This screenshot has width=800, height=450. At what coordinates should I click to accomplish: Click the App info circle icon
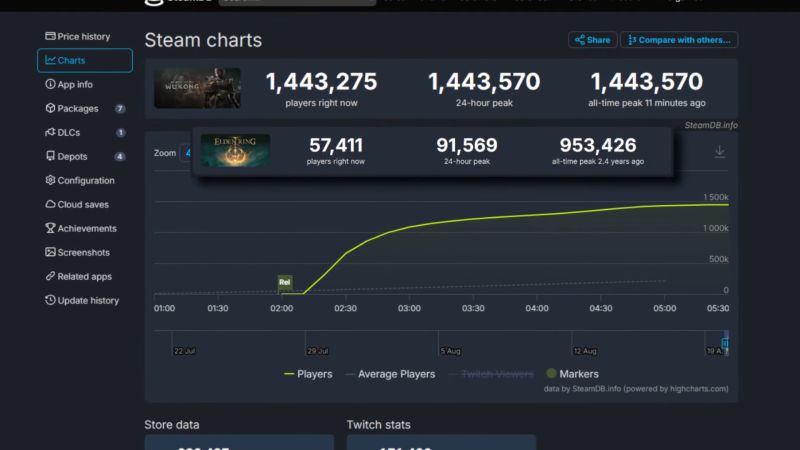tap(50, 84)
